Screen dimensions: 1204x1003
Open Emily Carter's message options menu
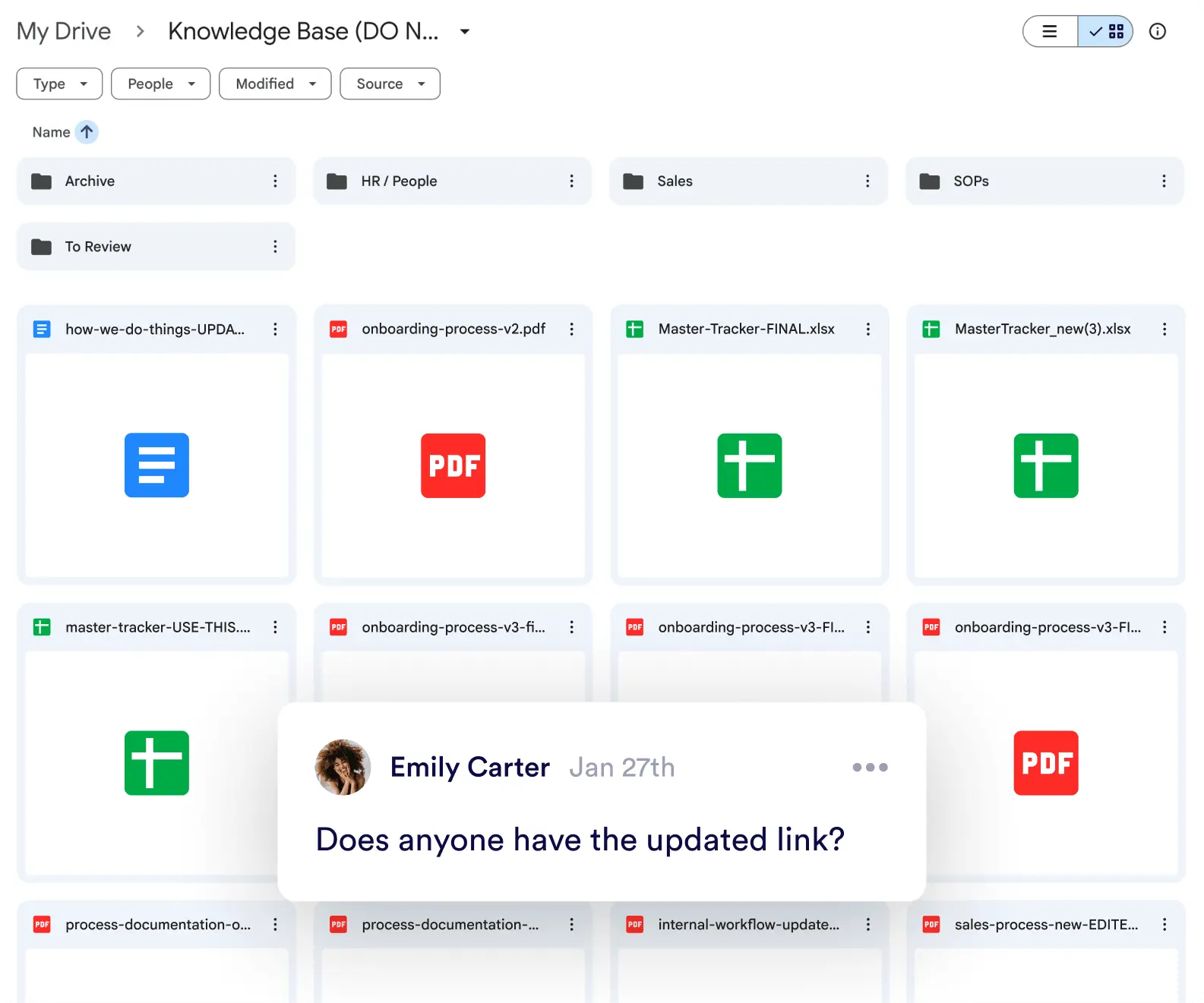click(870, 768)
